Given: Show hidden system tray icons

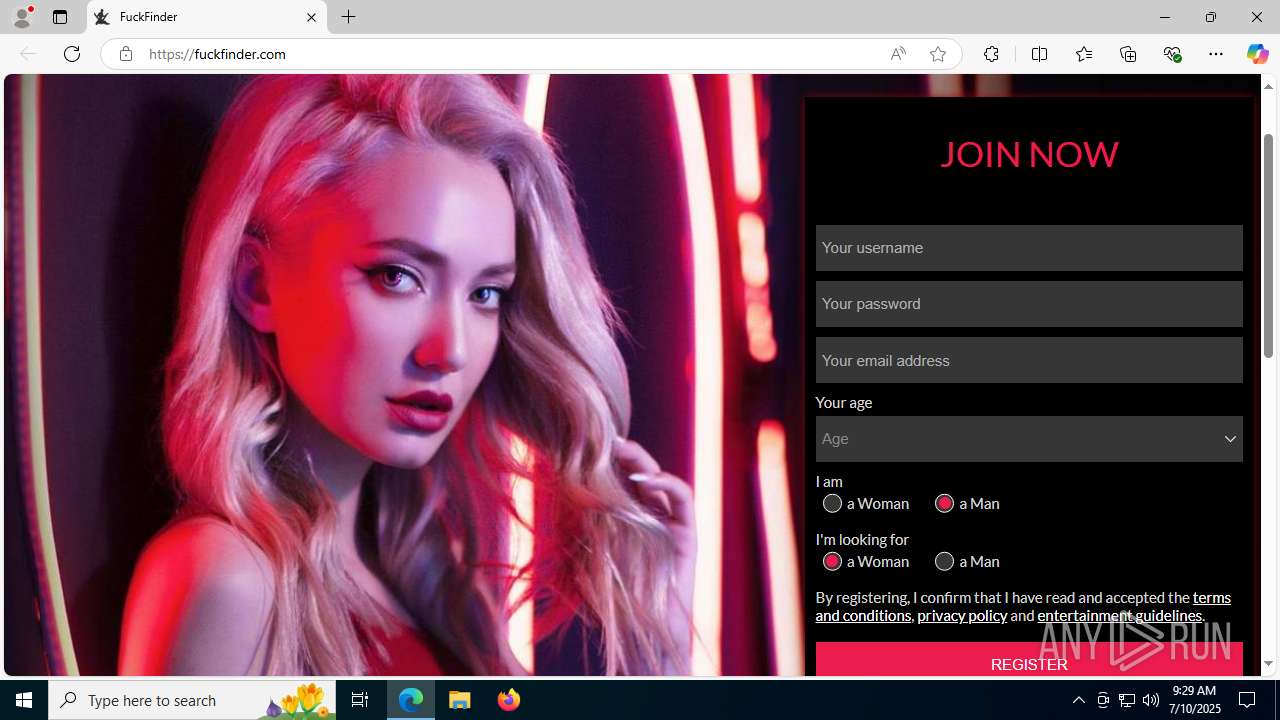Looking at the screenshot, I should pos(1078,700).
